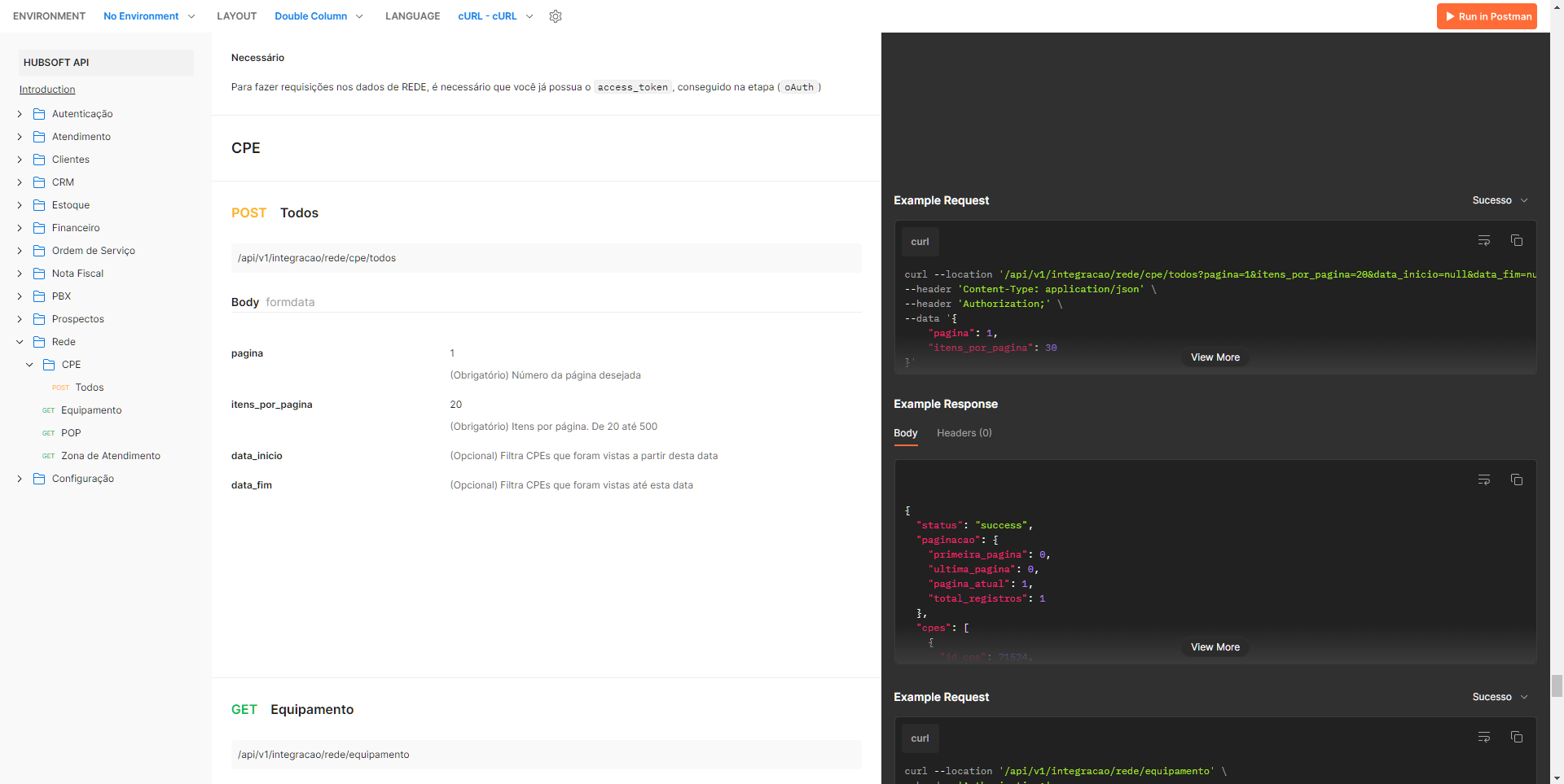Open the documentation settings gear icon
The width and height of the screenshot is (1564, 784).
556,16
